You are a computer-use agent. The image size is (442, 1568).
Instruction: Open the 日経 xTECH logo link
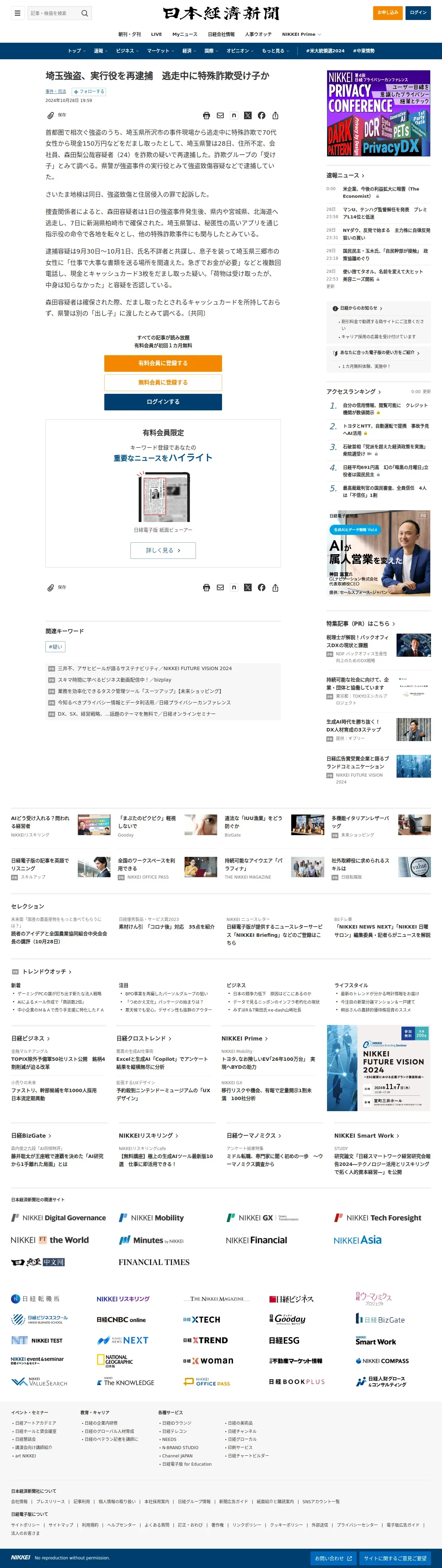202,1320
